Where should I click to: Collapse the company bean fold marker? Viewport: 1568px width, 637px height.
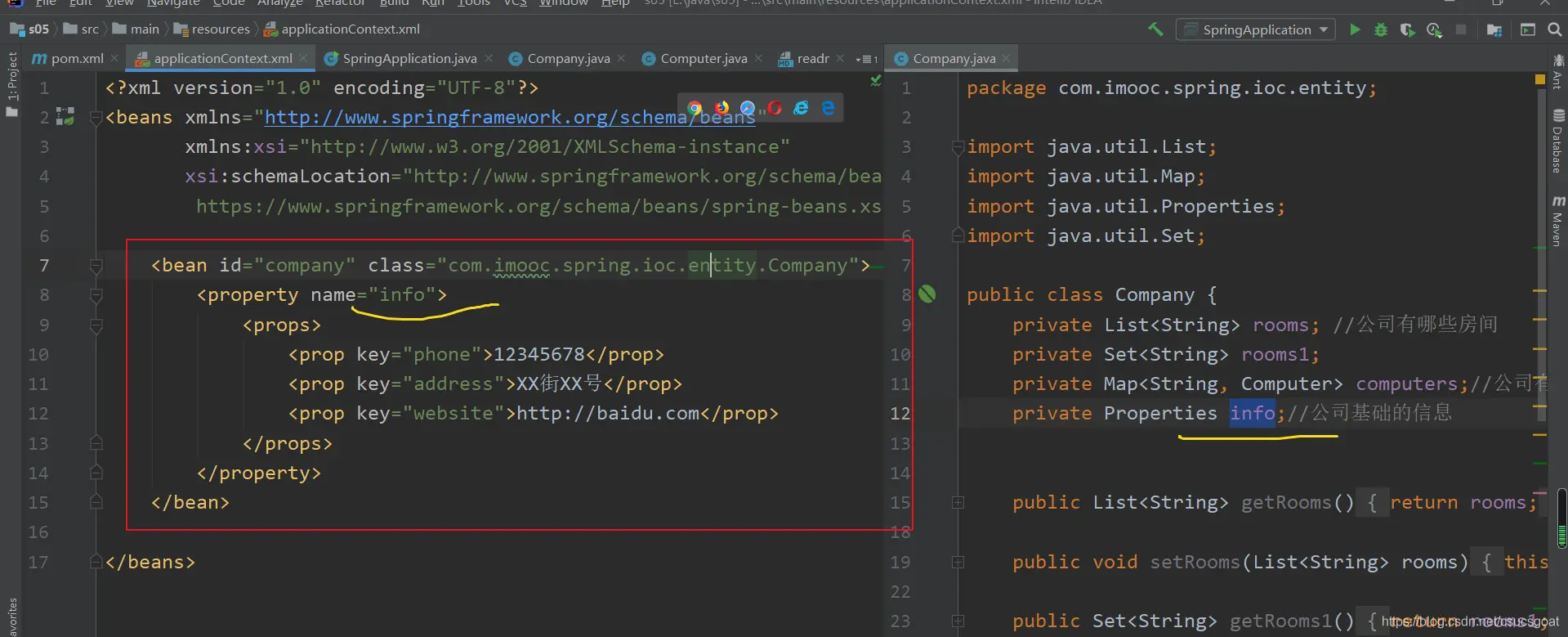96,266
